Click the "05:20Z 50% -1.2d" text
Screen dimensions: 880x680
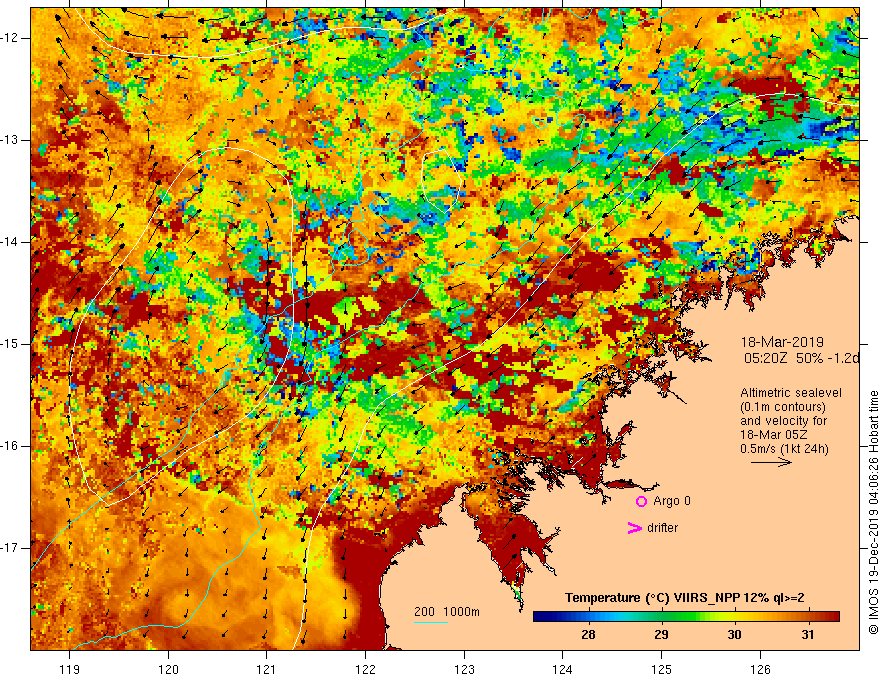pos(801,359)
